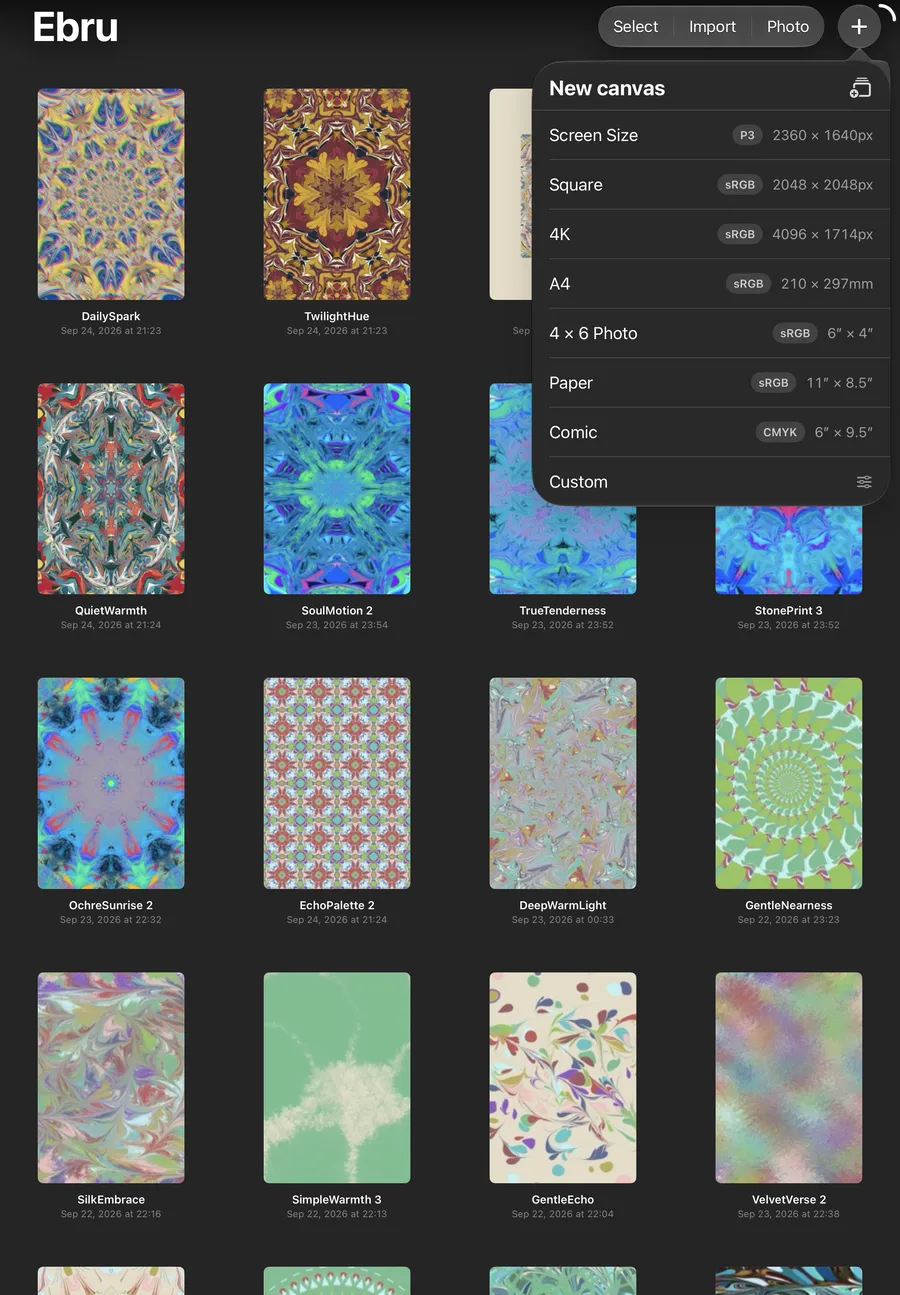
Task: Choose the 4K canvas preset
Action: [x=711, y=234]
